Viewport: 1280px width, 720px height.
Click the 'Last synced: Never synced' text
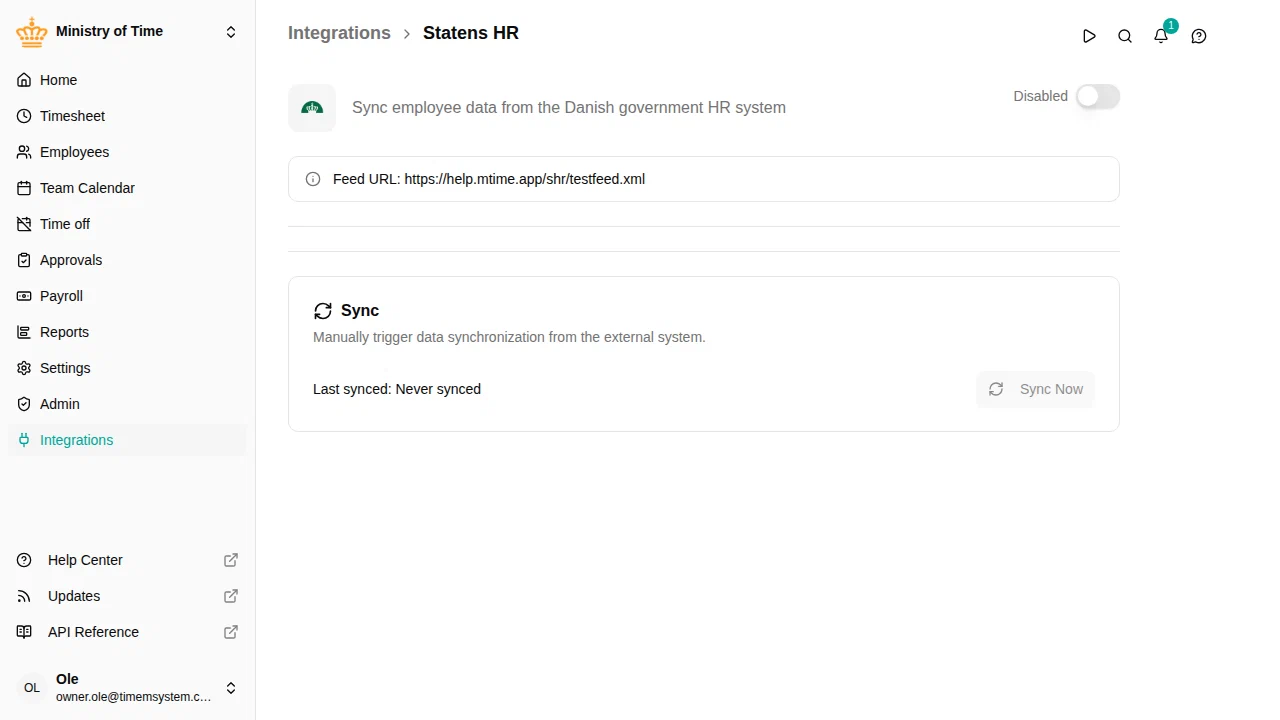(397, 389)
